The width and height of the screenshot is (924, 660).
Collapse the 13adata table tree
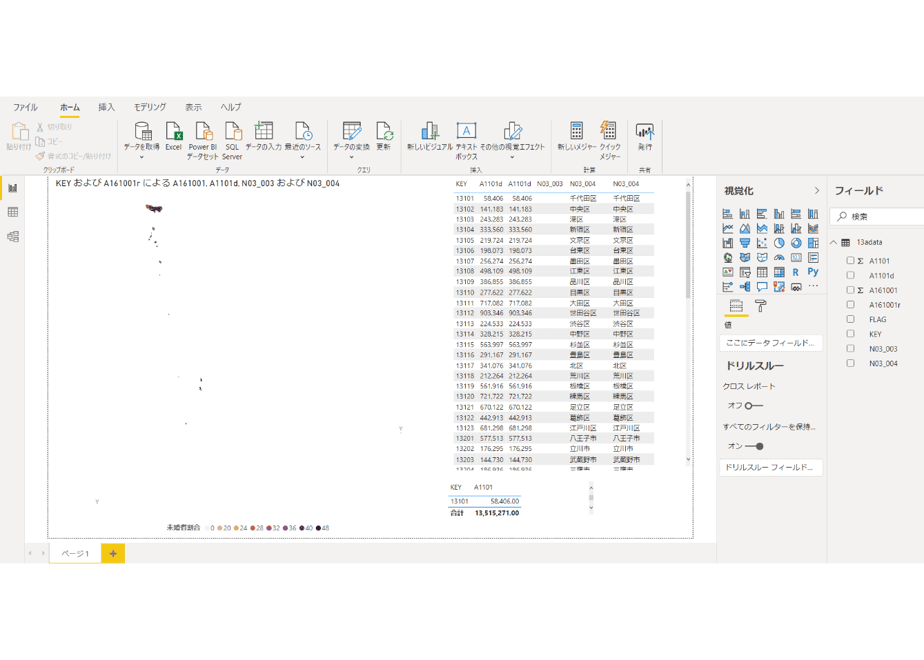click(x=834, y=242)
